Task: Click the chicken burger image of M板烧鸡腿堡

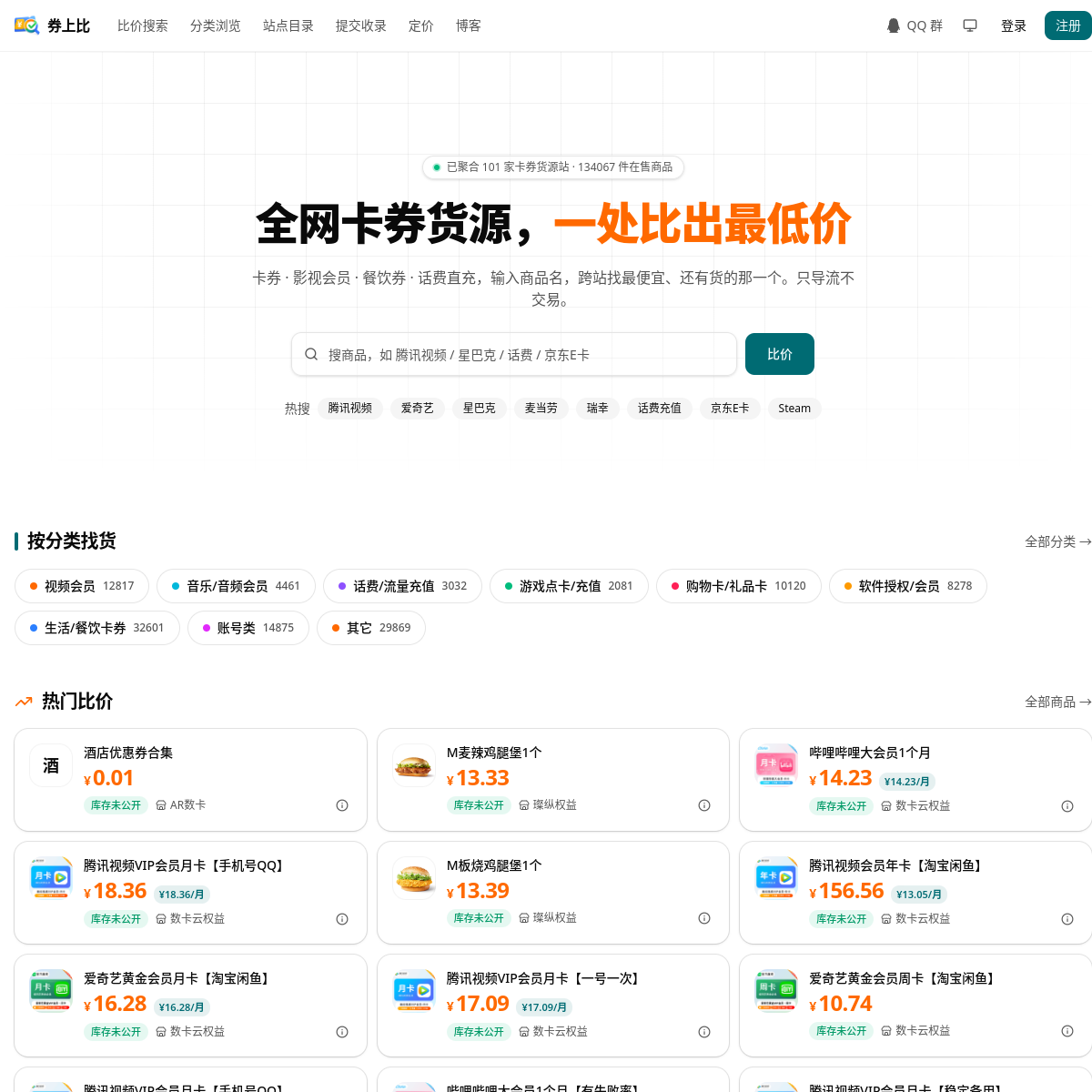Action: (x=414, y=878)
